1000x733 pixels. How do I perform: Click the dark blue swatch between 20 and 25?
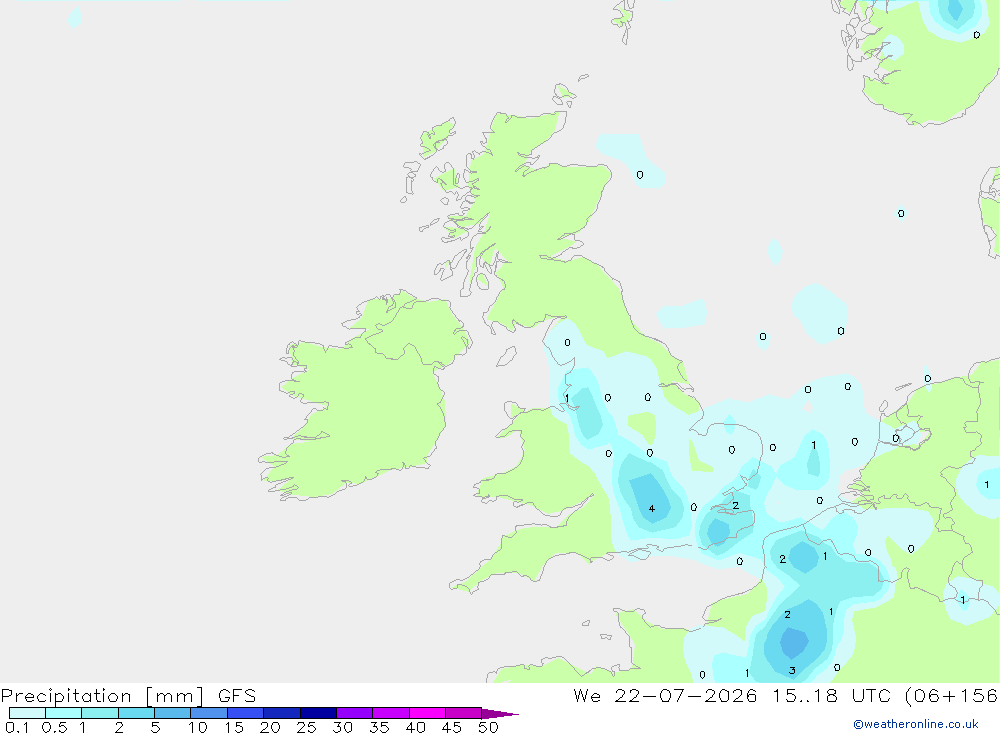coord(281,713)
